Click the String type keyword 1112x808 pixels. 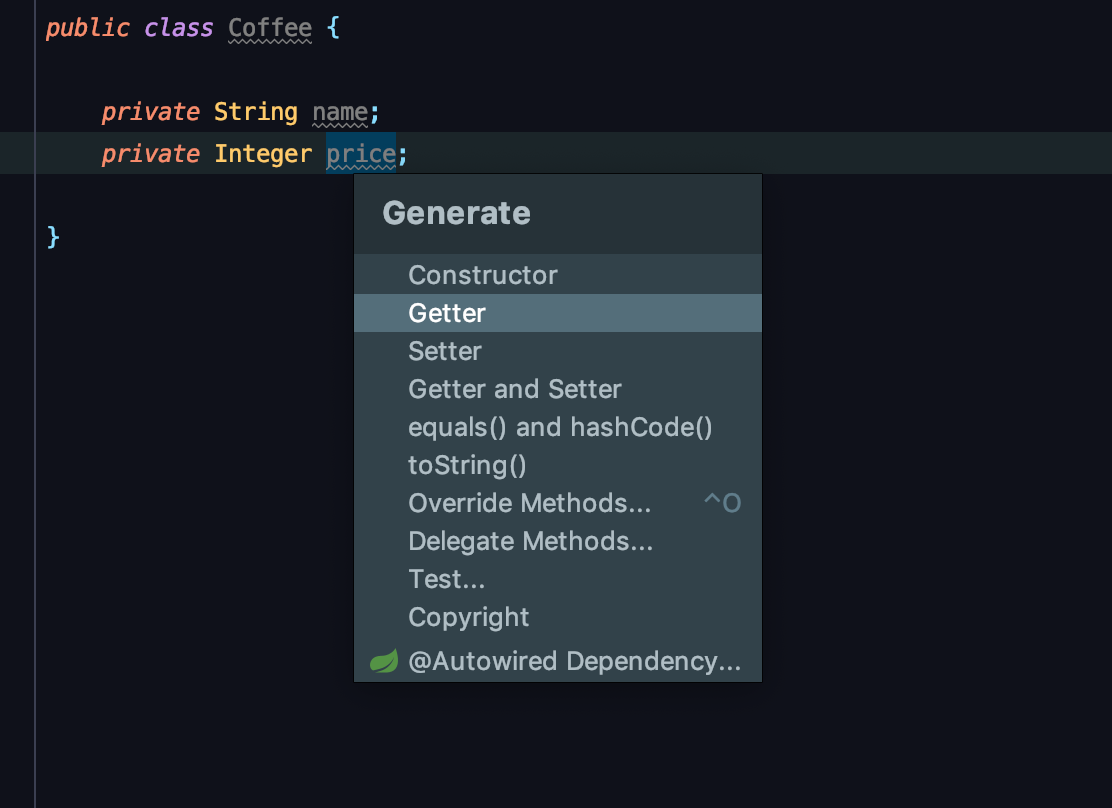tap(256, 112)
